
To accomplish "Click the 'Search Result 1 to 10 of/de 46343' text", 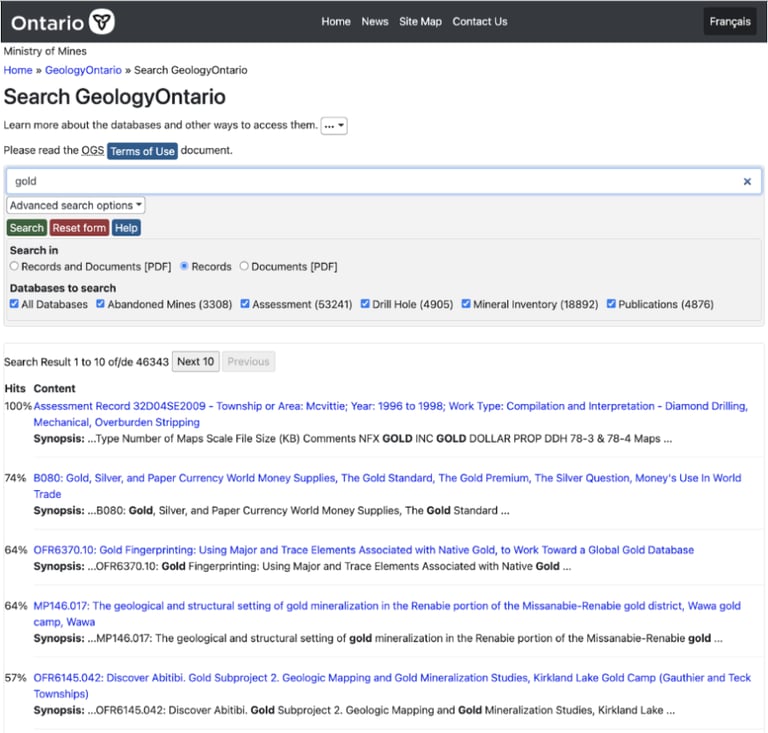I will pyautogui.click(x=86, y=362).
